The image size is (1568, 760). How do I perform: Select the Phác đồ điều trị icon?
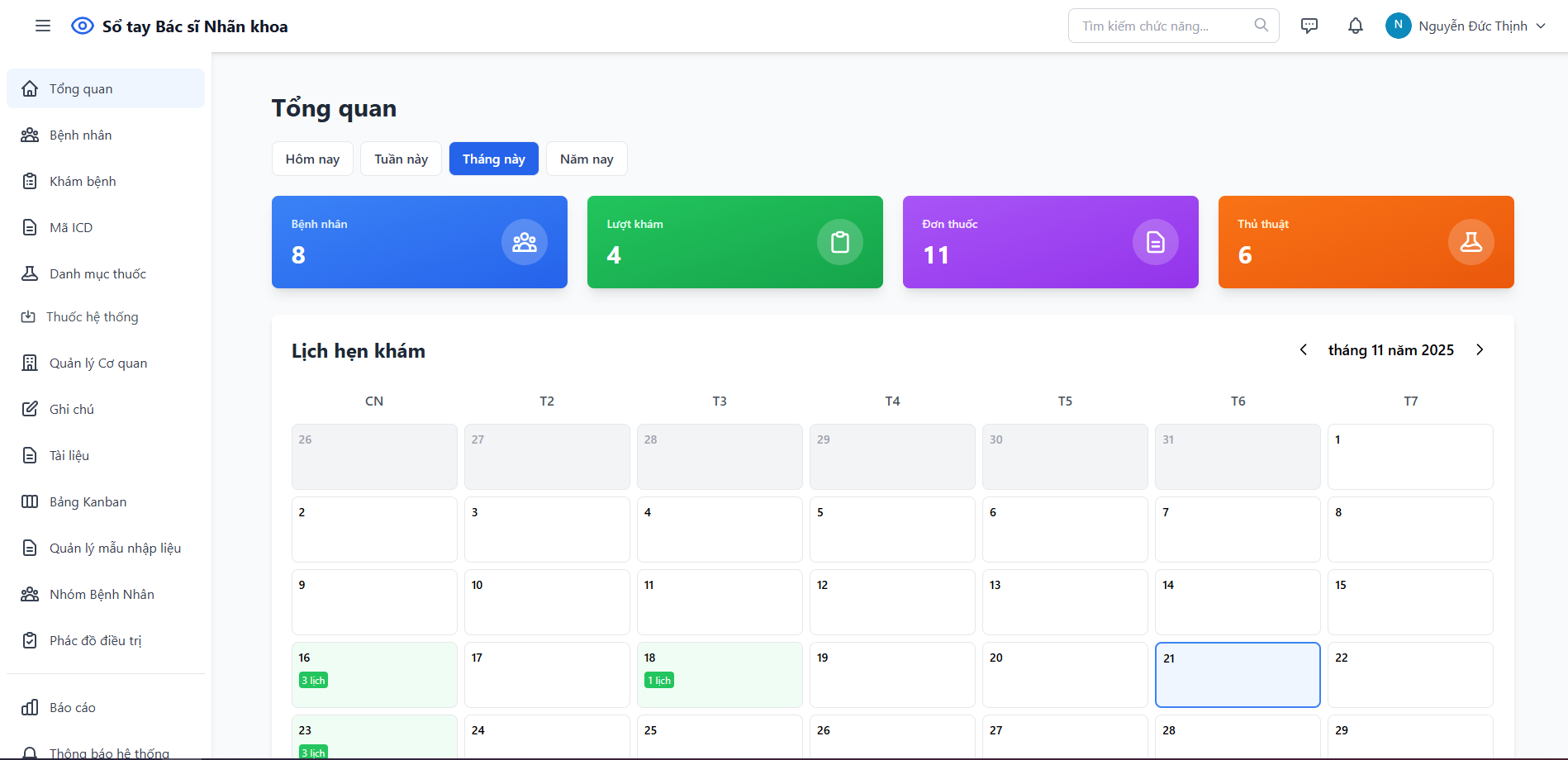coord(30,639)
